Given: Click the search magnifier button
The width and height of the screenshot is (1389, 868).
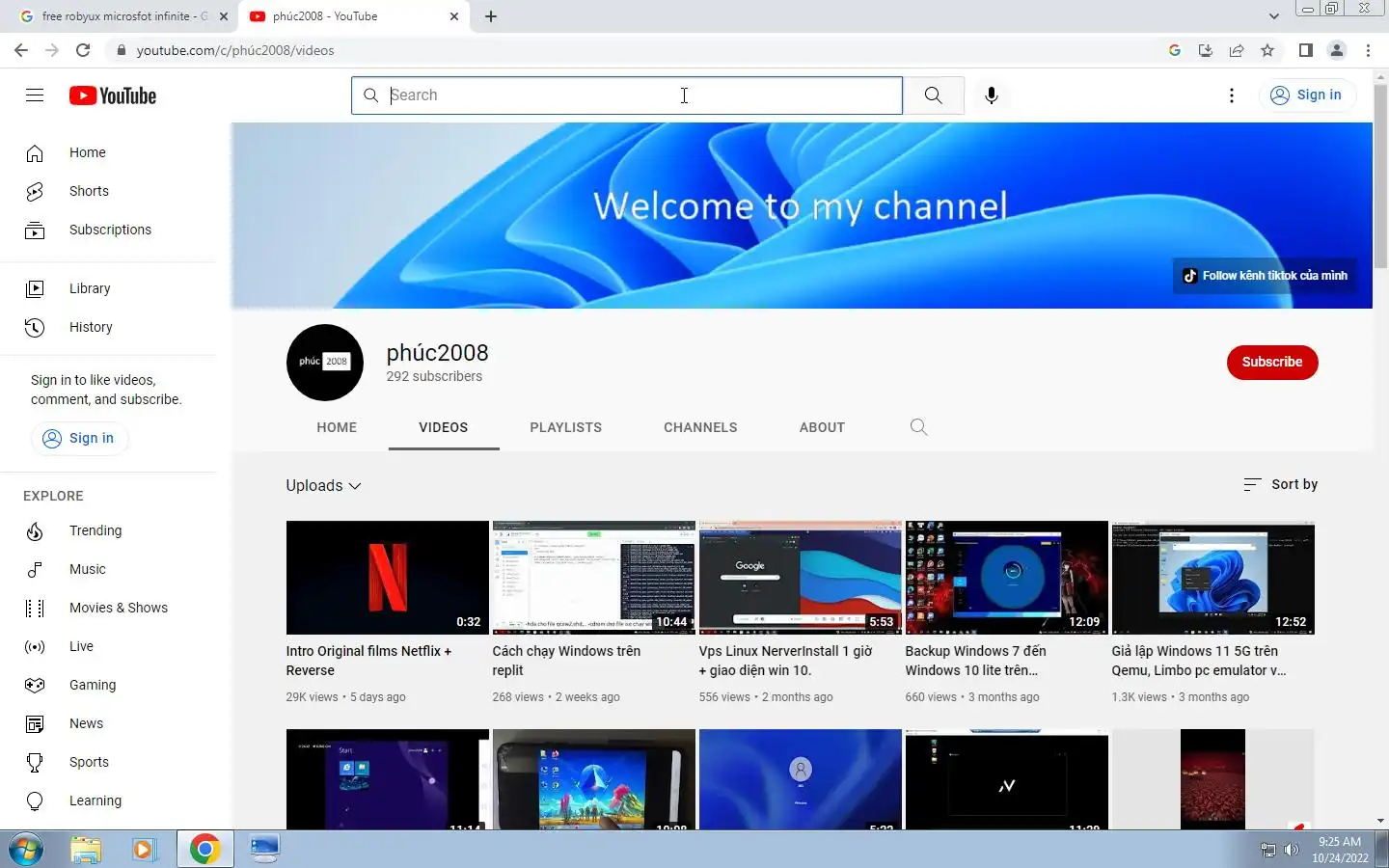Looking at the screenshot, I should click(x=933, y=95).
